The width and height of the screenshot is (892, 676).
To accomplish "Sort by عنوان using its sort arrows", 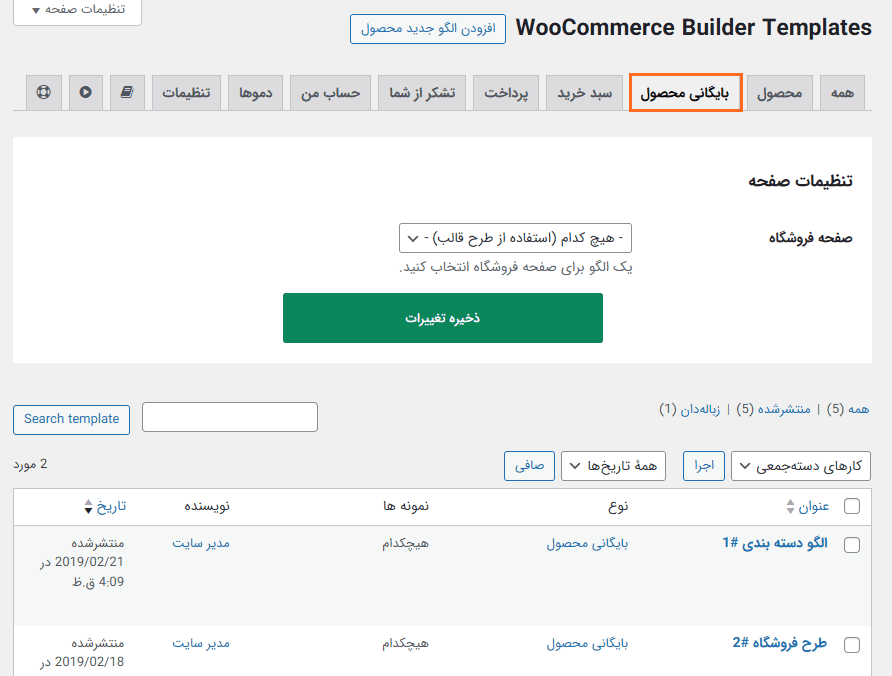I will tap(790, 506).
